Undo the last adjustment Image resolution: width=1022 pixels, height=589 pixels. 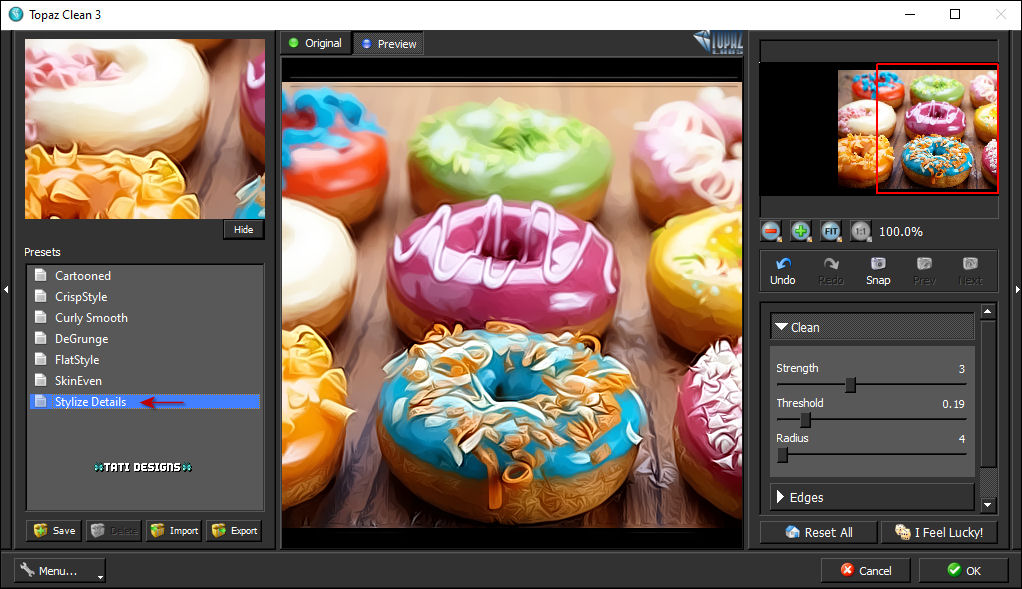tap(783, 271)
